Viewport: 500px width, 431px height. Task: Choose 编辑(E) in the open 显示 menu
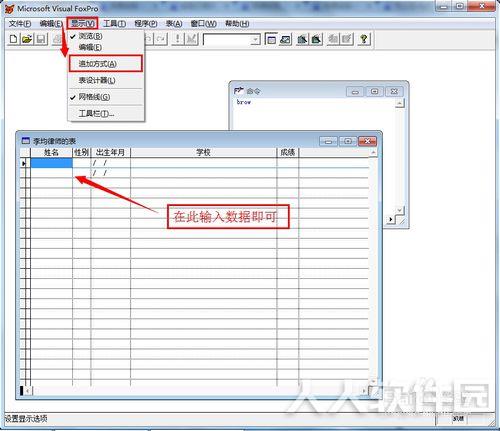(90, 47)
